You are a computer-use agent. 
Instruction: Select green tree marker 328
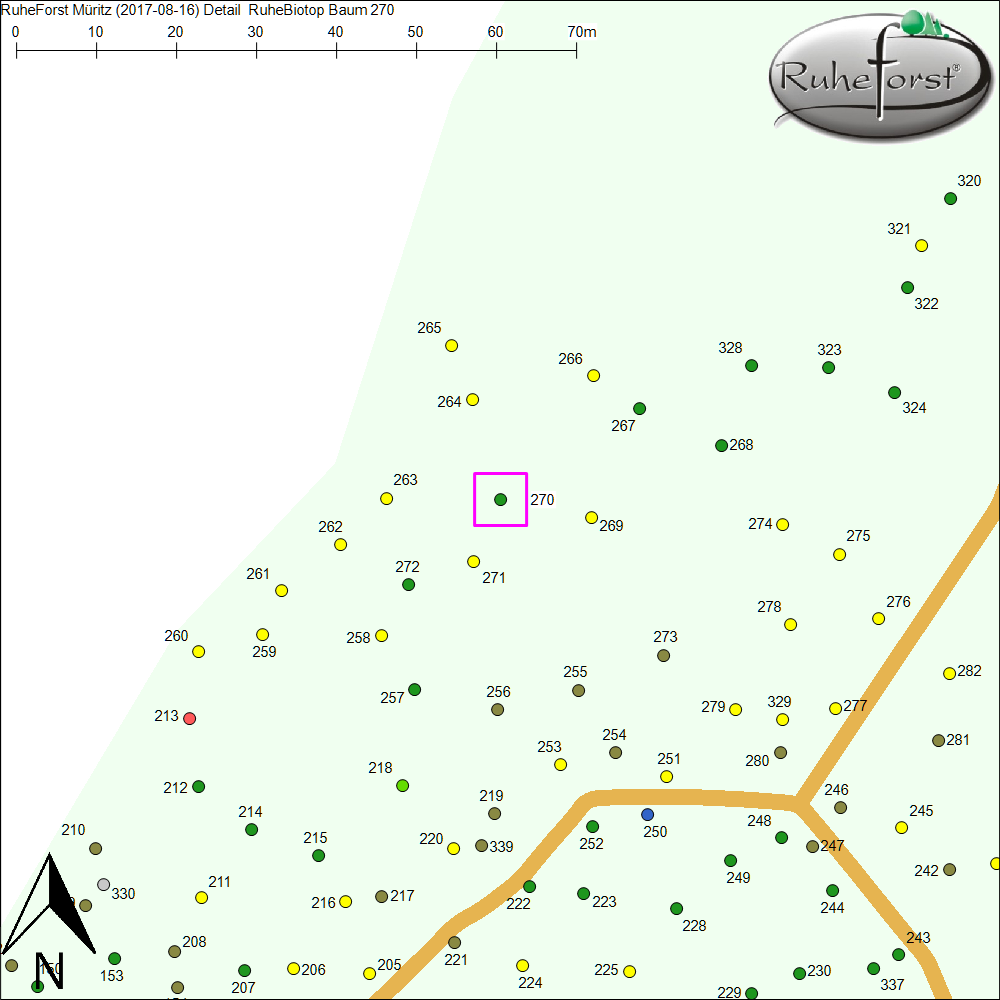751,366
